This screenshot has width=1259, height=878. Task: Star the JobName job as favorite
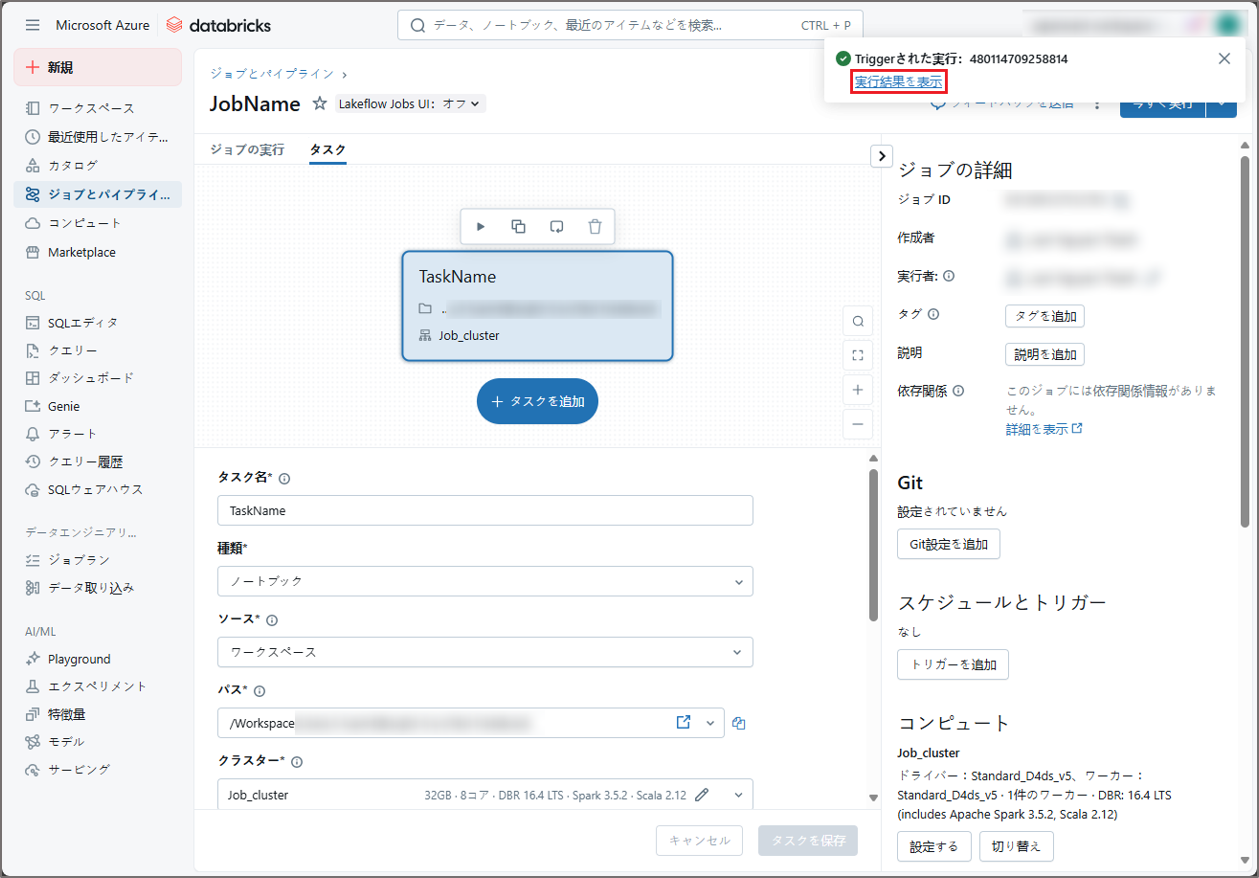click(x=320, y=104)
